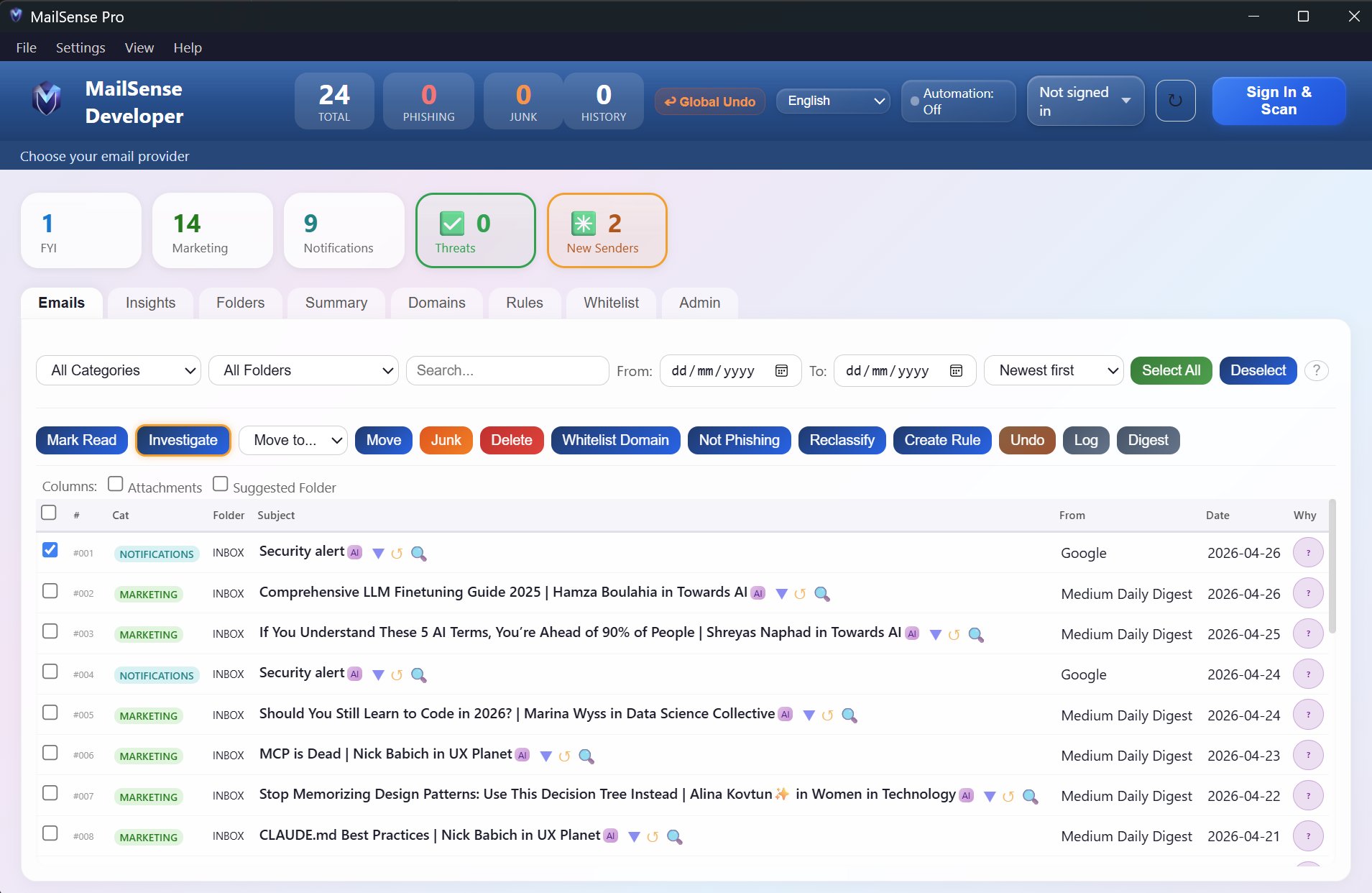This screenshot has width=1372, height=893.
Task: Click the help question mark beside Deselect
Action: click(1317, 370)
